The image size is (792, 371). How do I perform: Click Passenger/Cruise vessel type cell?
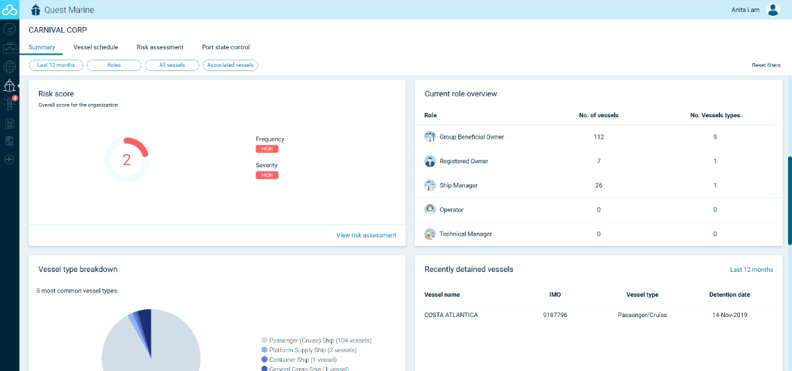point(642,315)
